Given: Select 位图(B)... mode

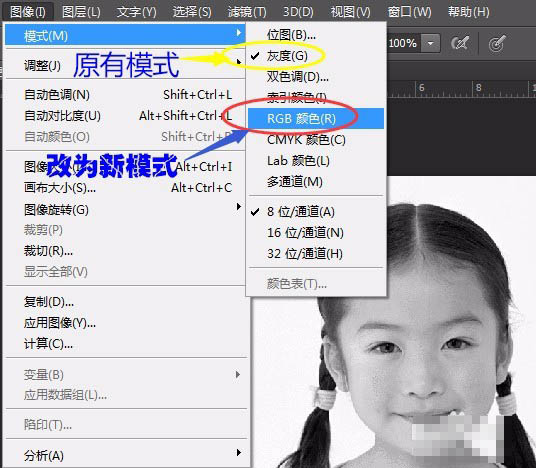Looking at the screenshot, I should pyautogui.click(x=316, y=35).
